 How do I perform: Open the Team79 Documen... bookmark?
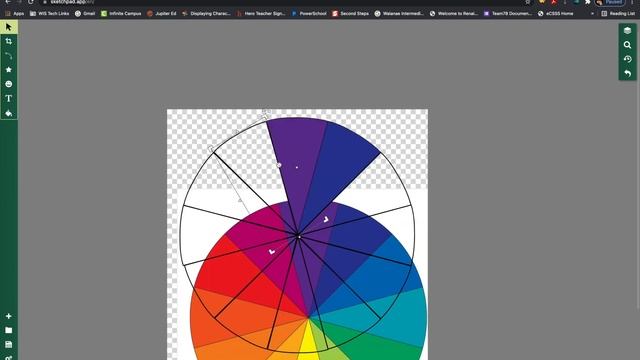coord(508,13)
